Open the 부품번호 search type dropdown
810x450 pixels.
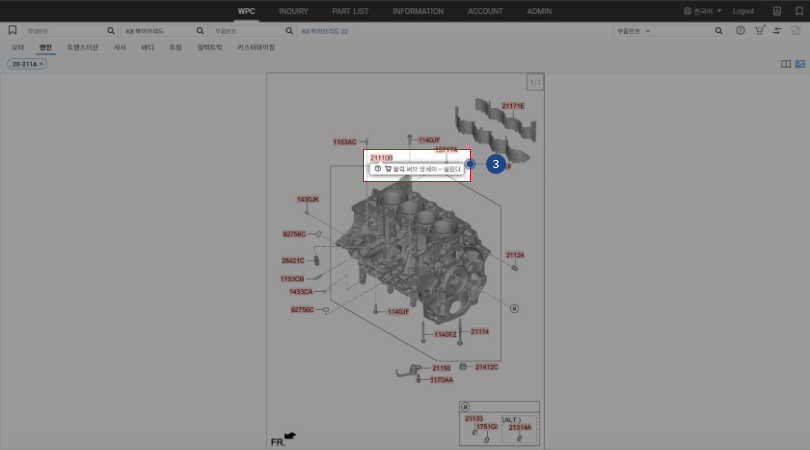pyautogui.click(x=633, y=31)
